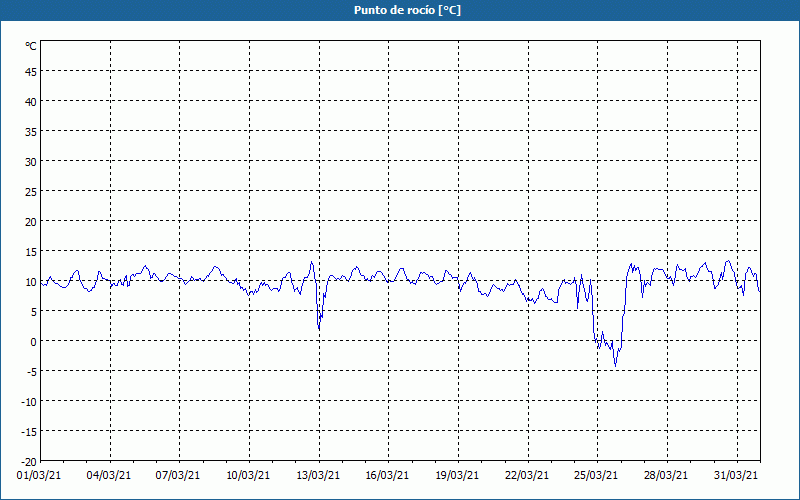Select the 30 value on y-axis
This screenshot has width=800, height=500.
31,162
